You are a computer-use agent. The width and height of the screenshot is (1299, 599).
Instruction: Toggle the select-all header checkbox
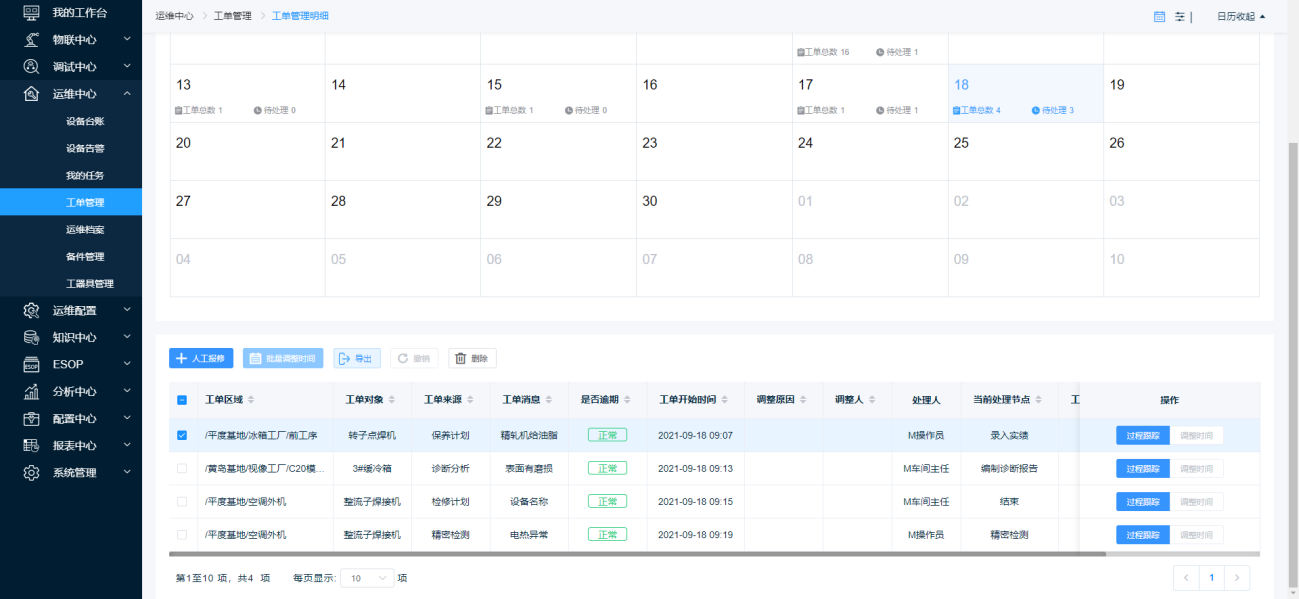[x=182, y=400]
